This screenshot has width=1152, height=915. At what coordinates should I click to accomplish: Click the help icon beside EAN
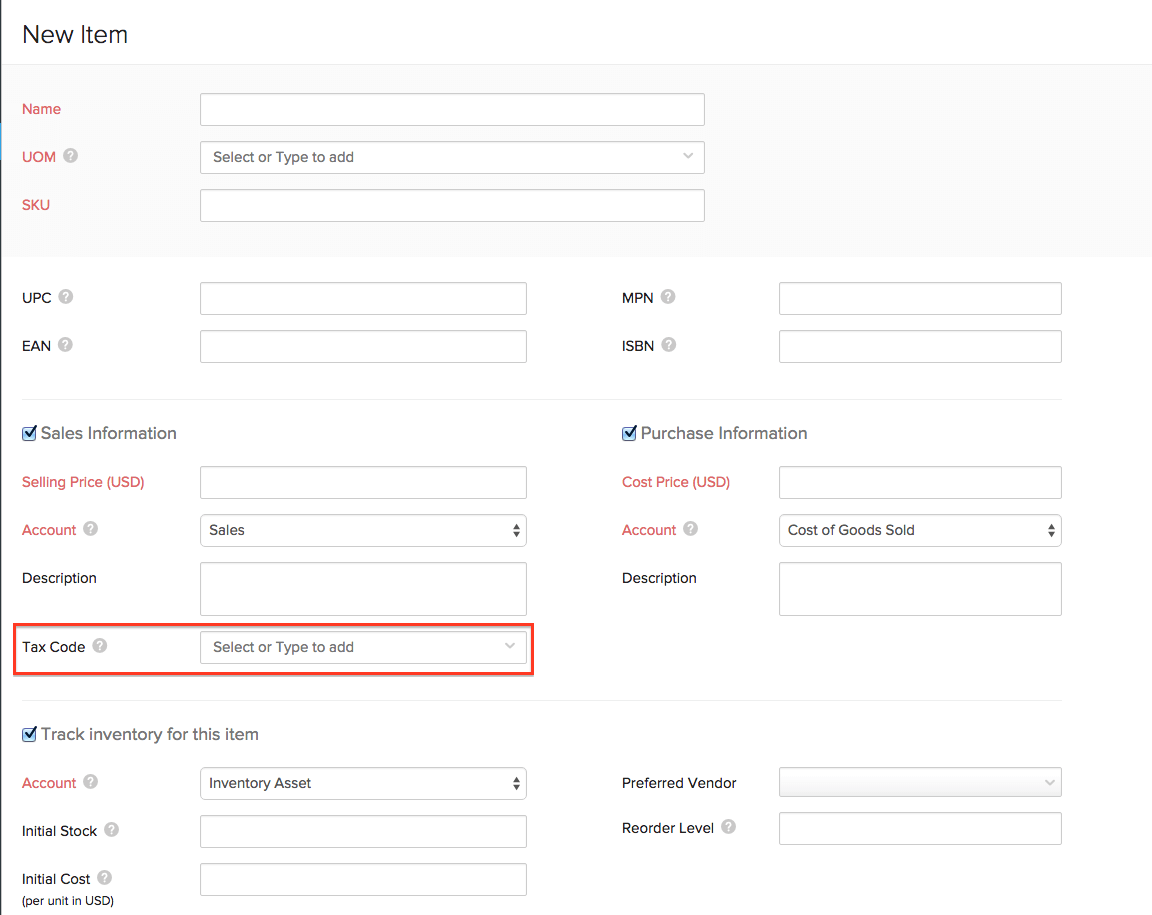tap(65, 345)
